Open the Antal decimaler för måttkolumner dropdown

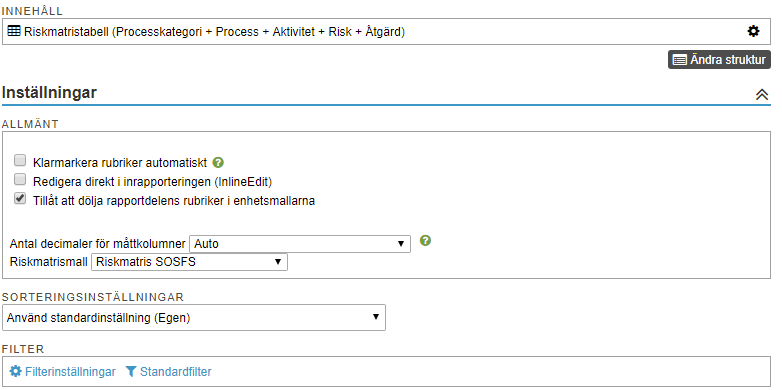point(300,244)
